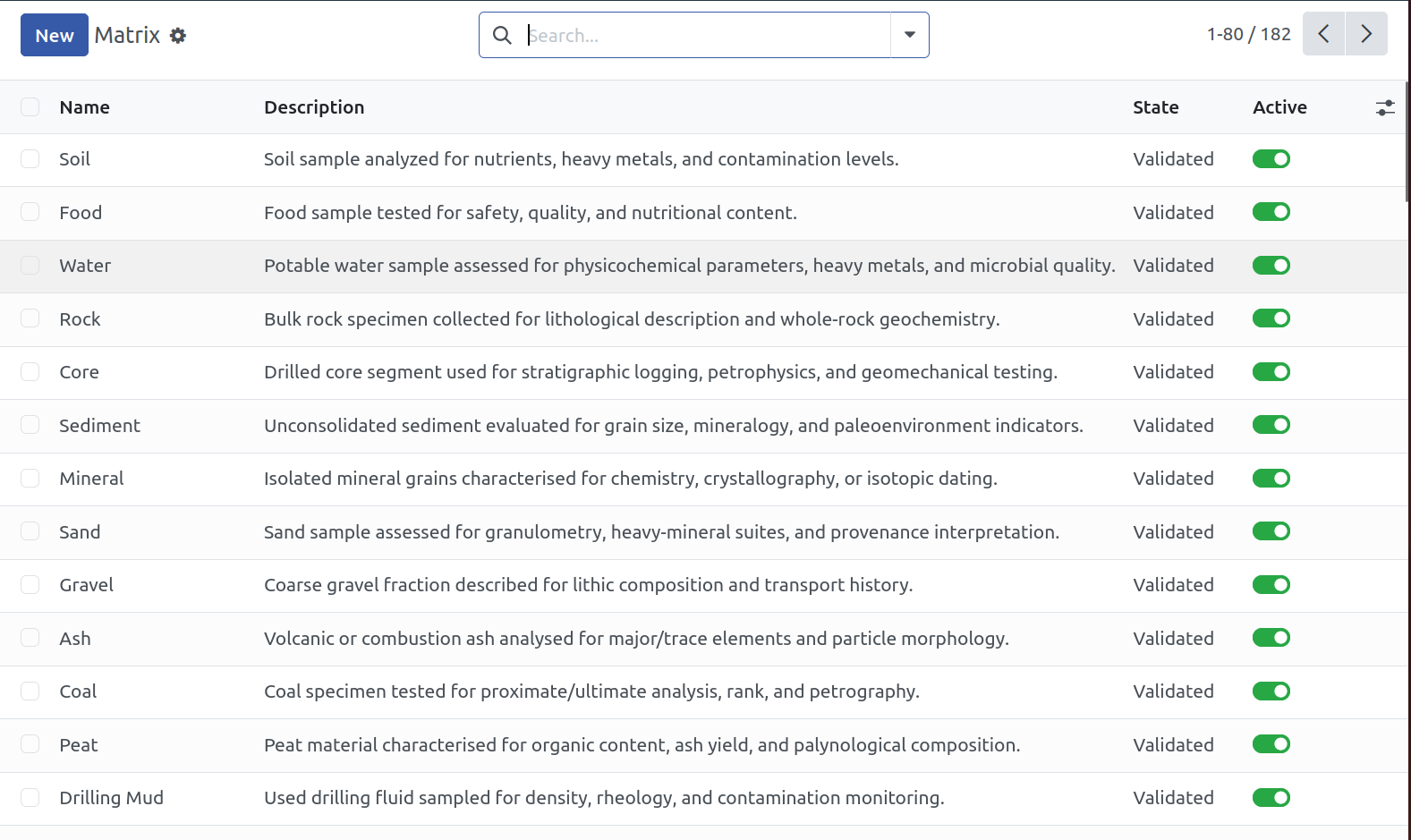Create a new matrix with New button

55,35
